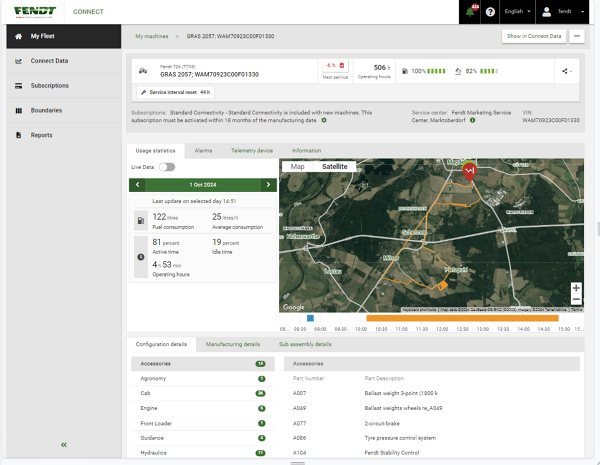Click the map zoom in plus button
The width and height of the screenshot is (600, 465).
[576, 288]
